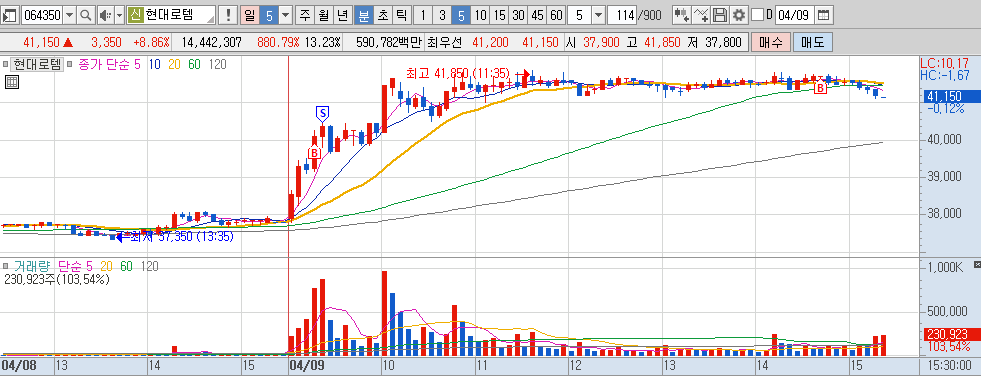
Task: Select the highlighted 5 minute interval button
Action: [462, 14]
